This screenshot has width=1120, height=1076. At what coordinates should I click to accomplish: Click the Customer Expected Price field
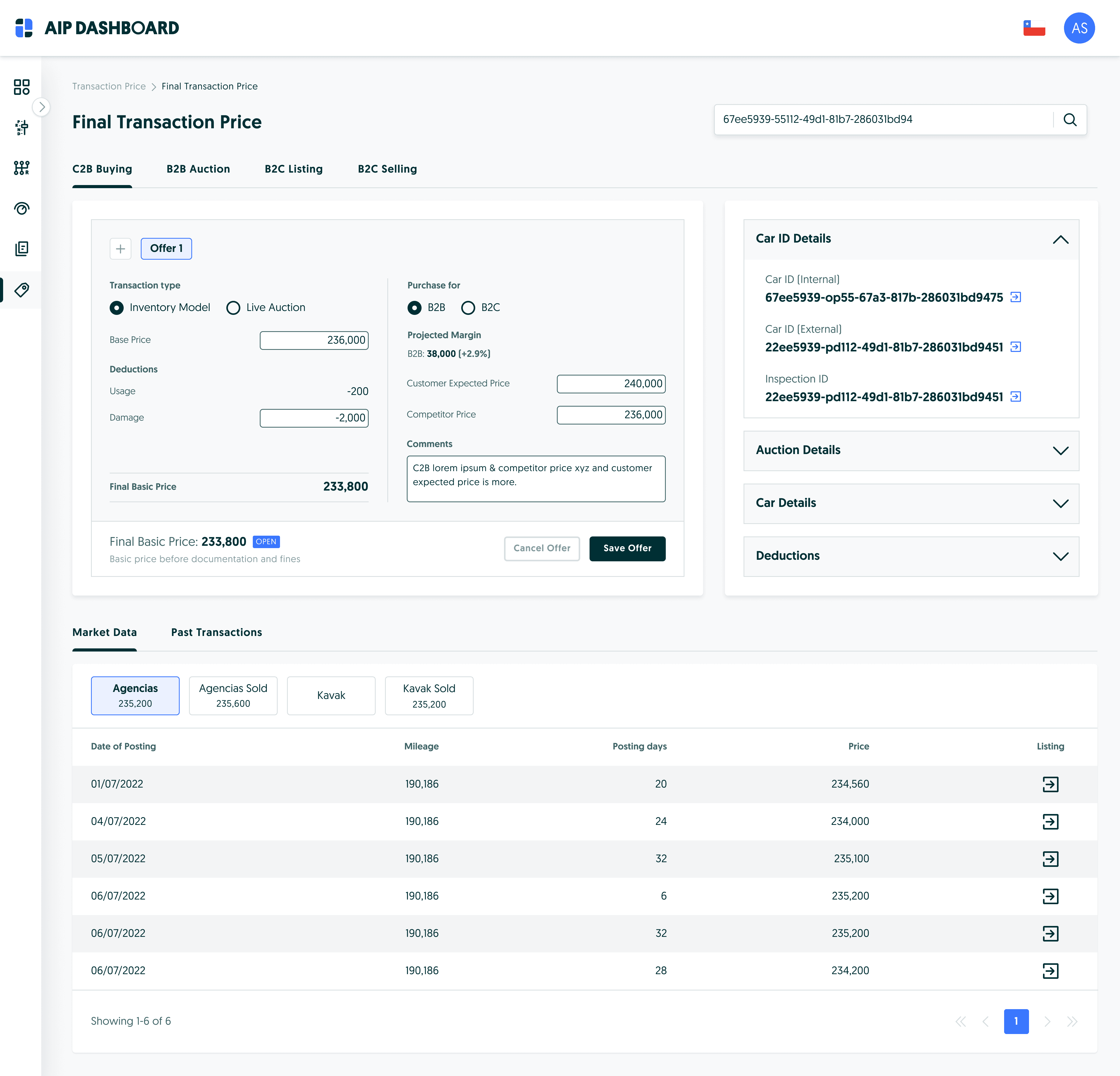click(611, 384)
